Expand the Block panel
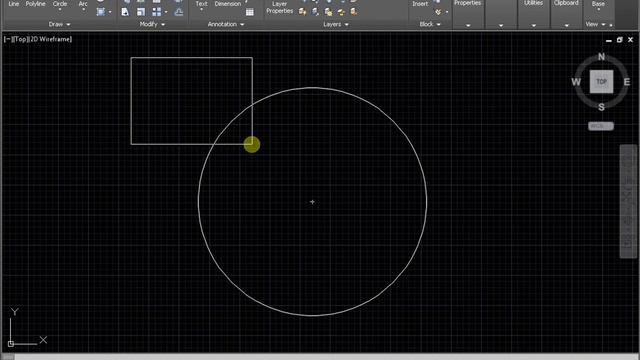This screenshot has width=640, height=360. 430,24
